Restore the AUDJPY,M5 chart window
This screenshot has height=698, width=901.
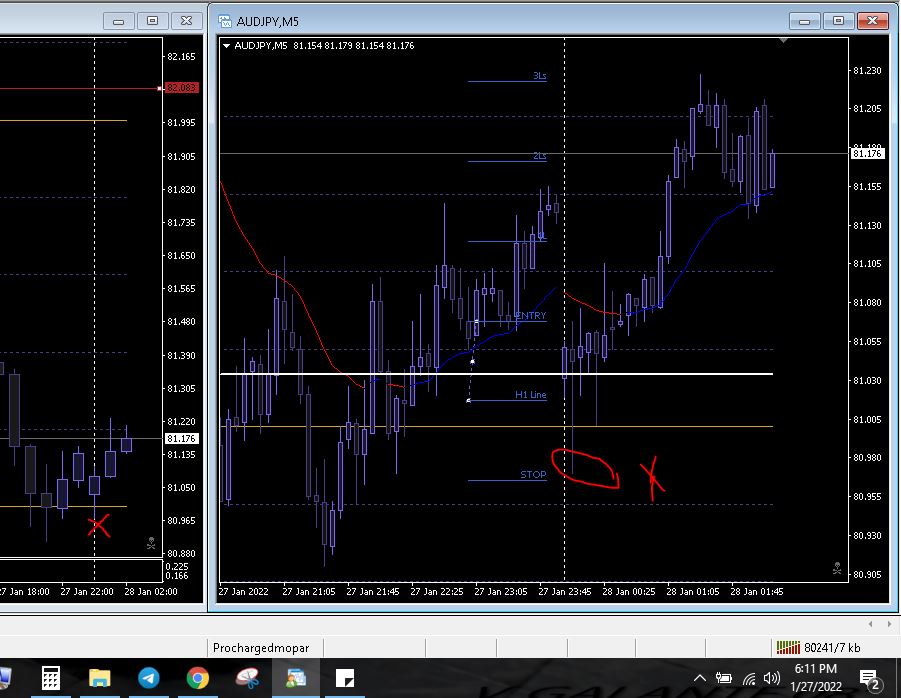[838, 21]
